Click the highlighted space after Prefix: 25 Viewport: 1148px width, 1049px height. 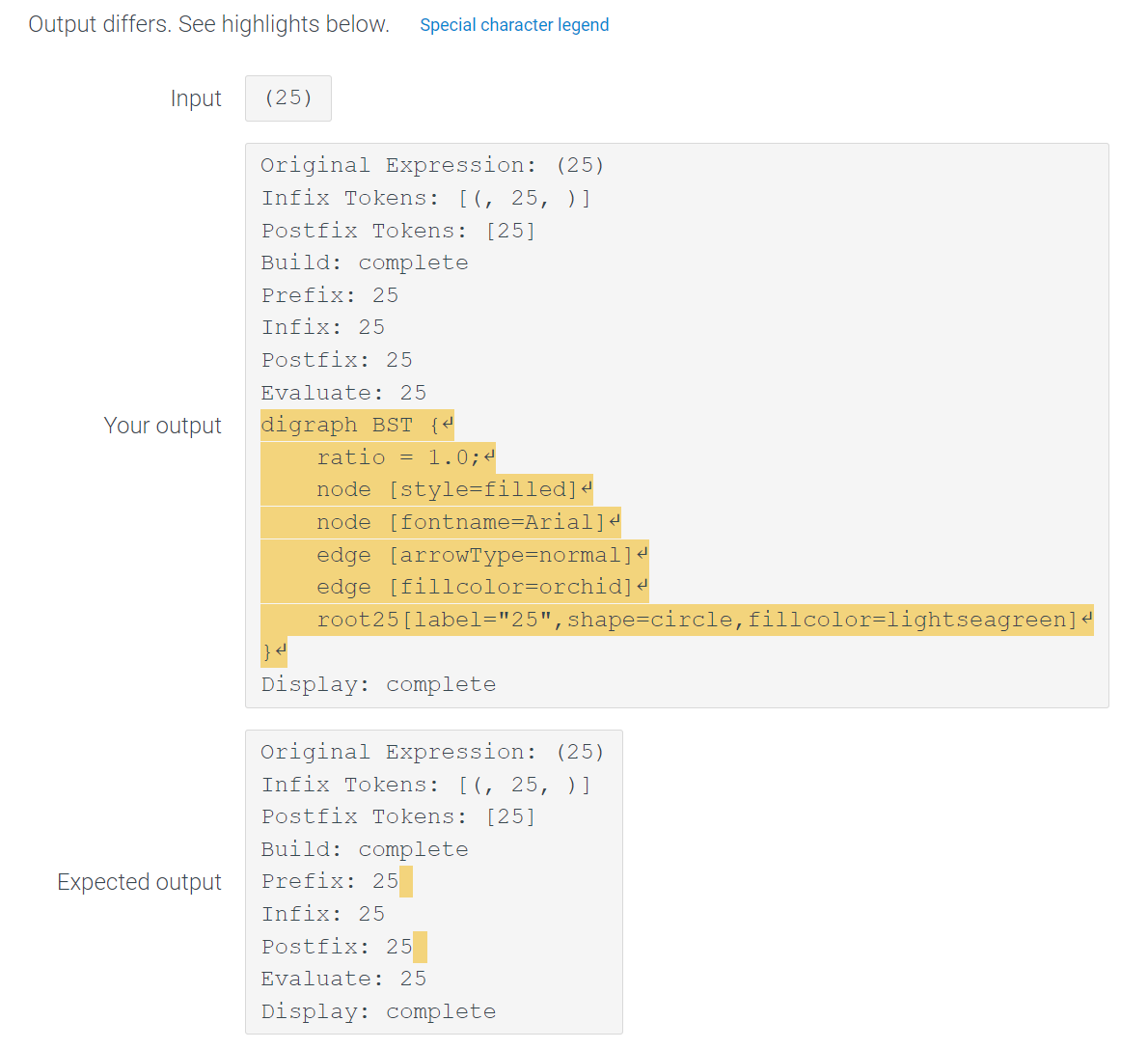tap(406, 881)
